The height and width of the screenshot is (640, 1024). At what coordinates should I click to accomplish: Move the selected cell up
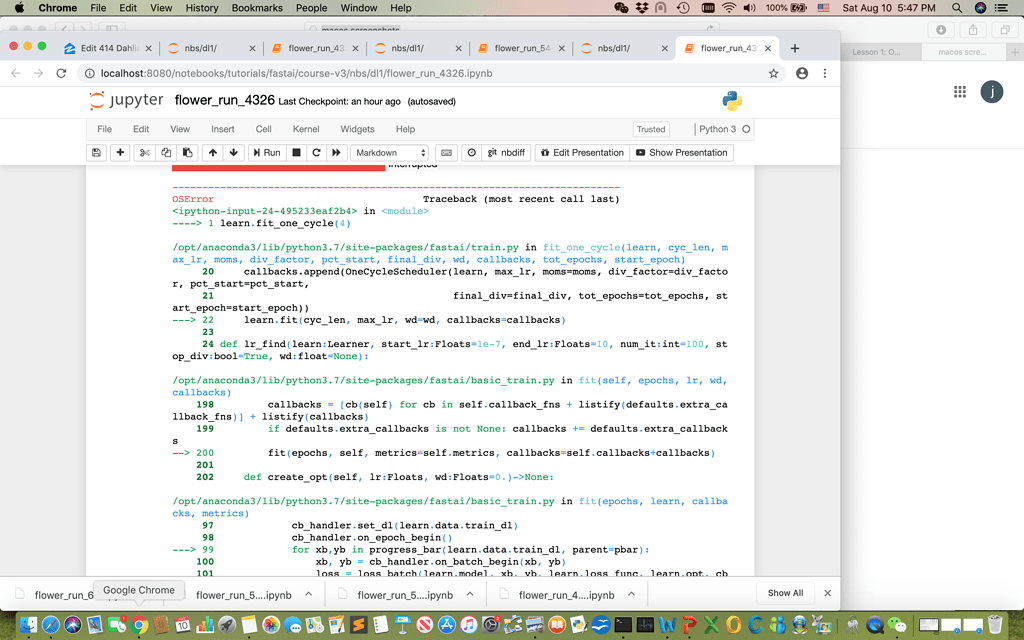214,153
